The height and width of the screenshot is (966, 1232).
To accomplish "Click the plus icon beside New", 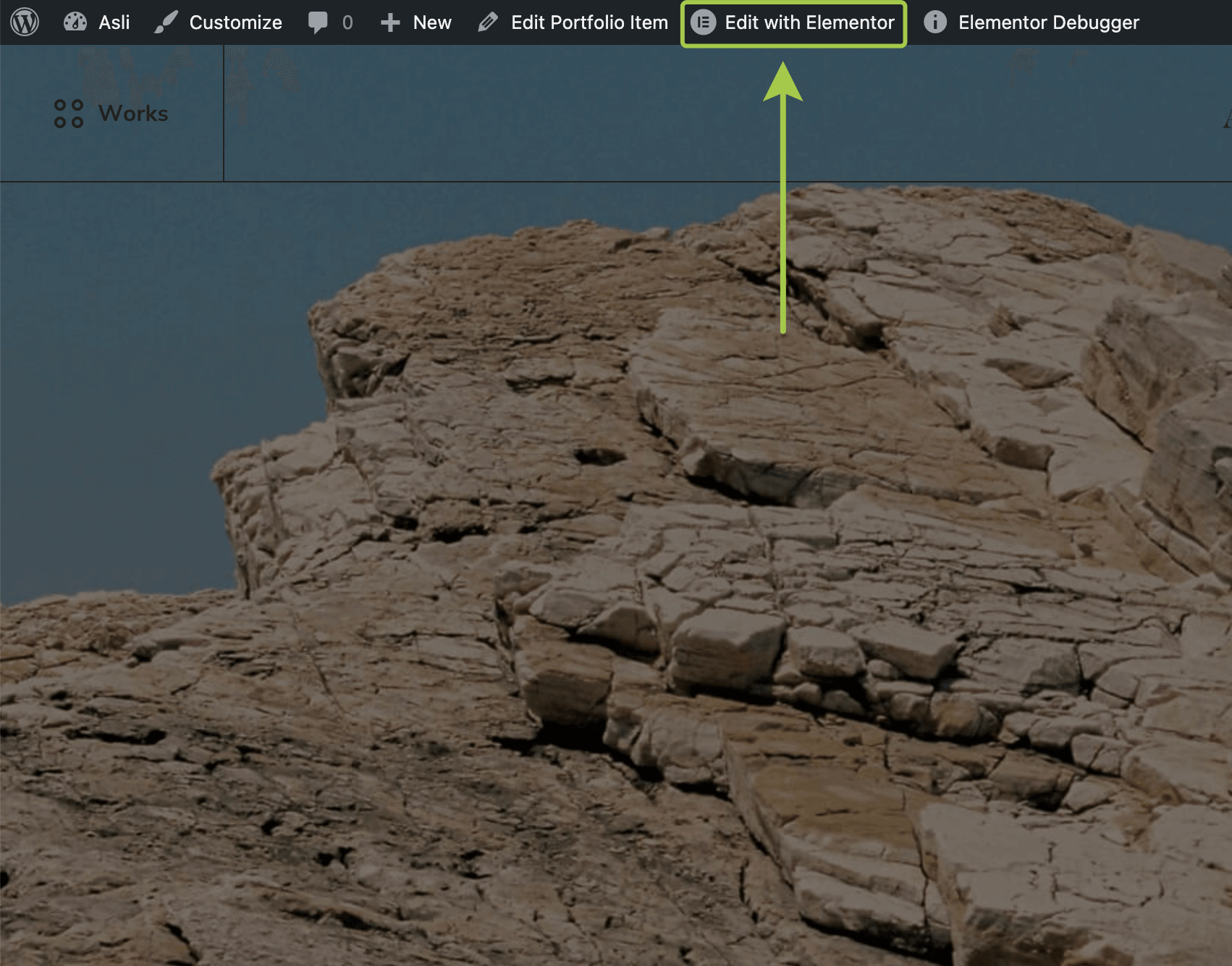I will click(390, 22).
